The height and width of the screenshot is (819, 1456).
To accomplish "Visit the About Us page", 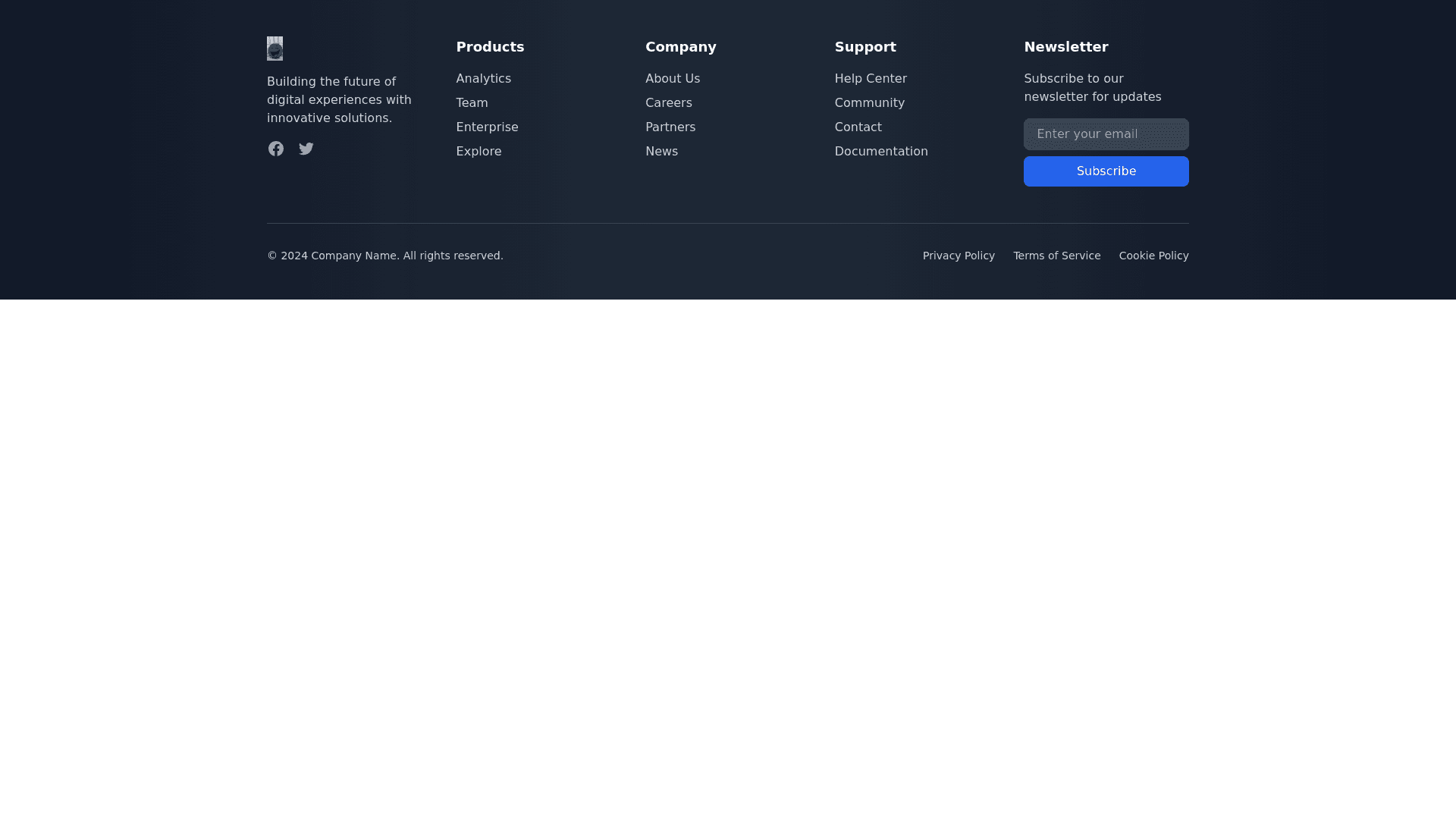I will (672, 79).
